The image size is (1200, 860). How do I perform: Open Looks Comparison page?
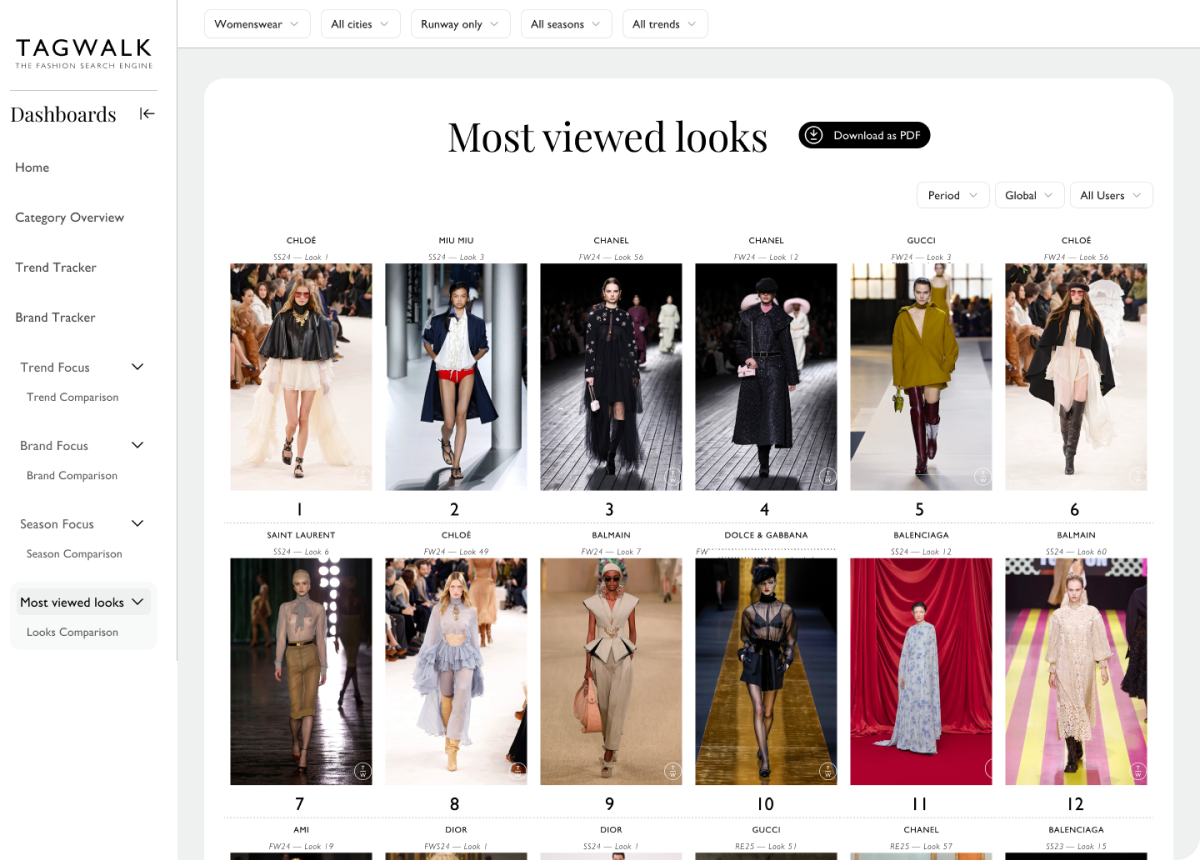(73, 632)
